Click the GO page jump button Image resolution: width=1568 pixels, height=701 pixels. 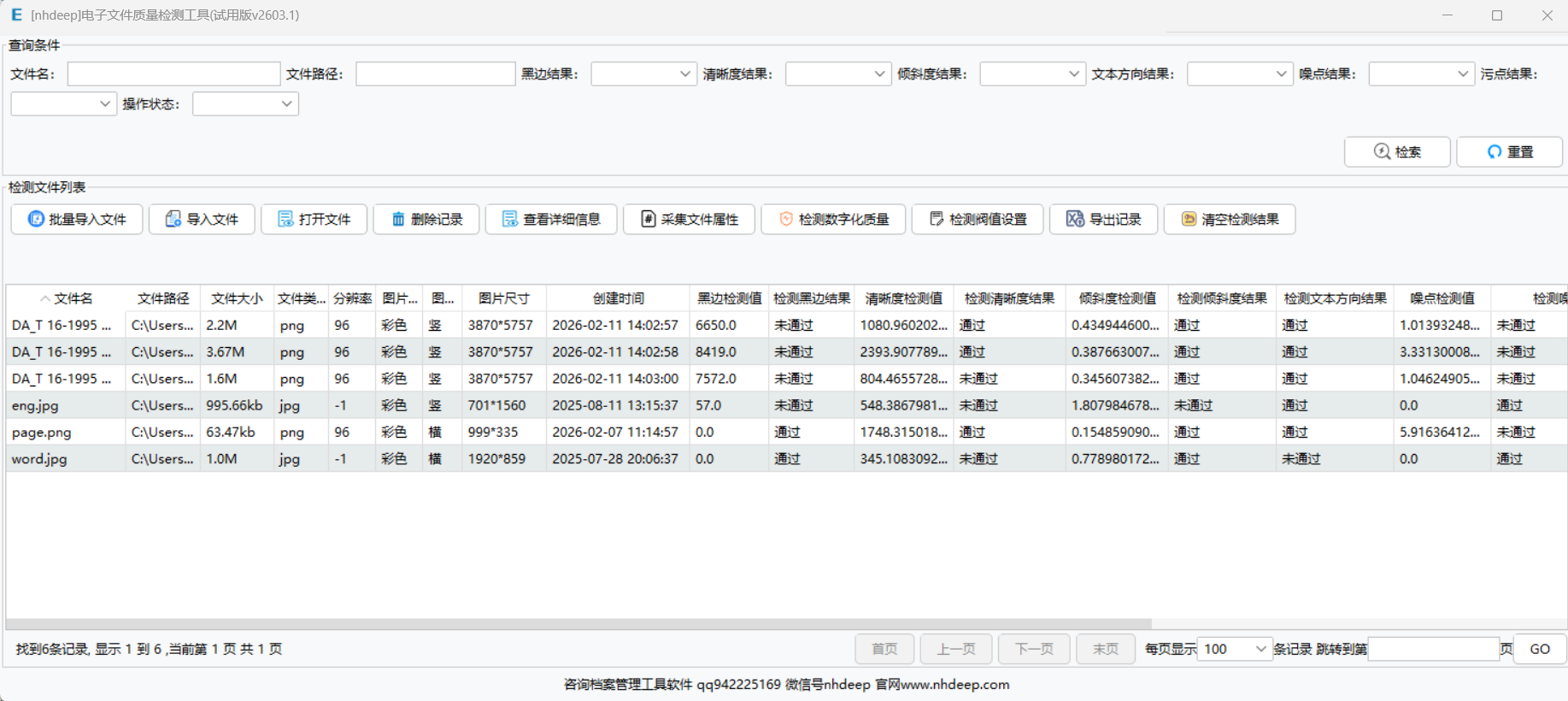coord(1540,649)
